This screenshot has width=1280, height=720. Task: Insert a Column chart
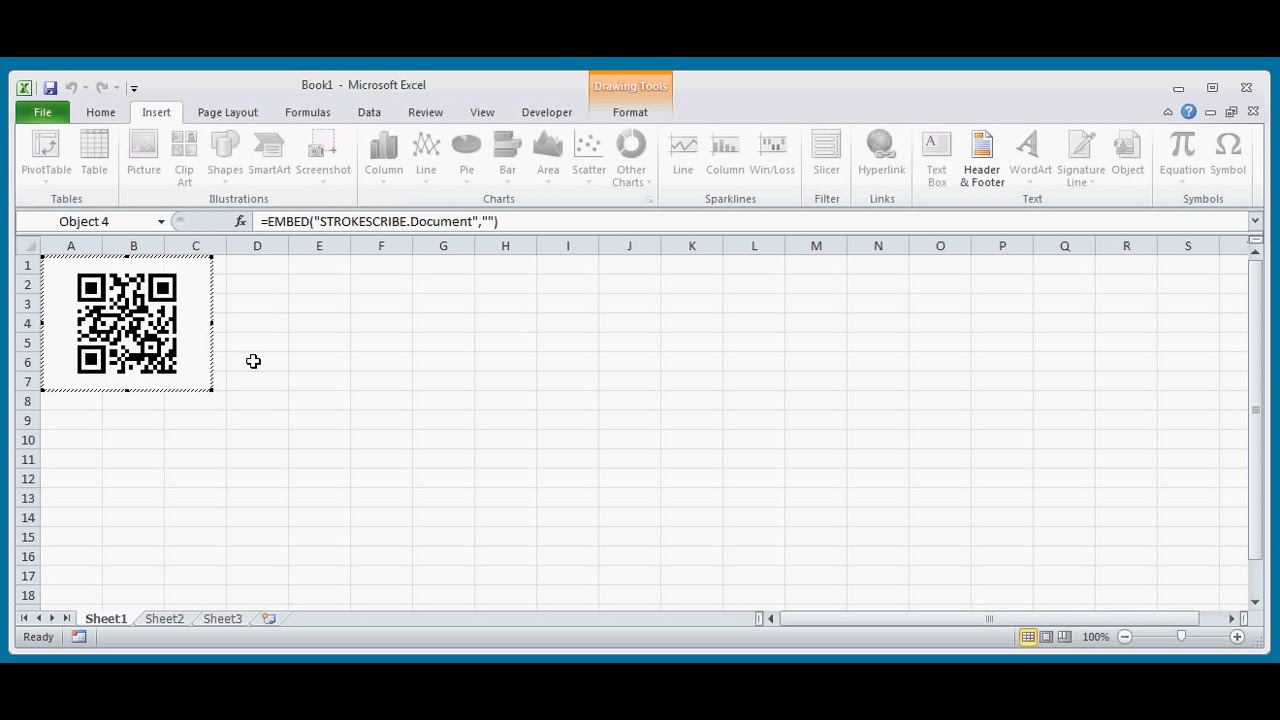(383, 156)
